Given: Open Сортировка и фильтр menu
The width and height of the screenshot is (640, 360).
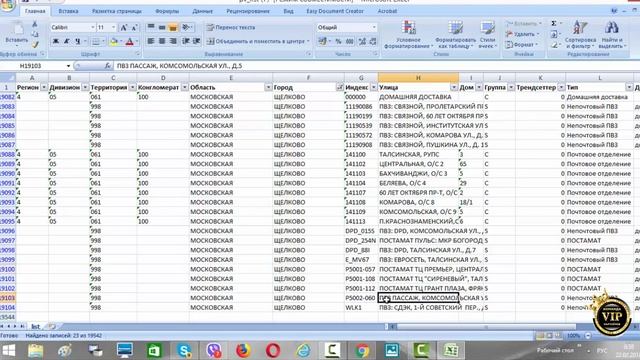Looking at the screenshot, I should (580, 35).
